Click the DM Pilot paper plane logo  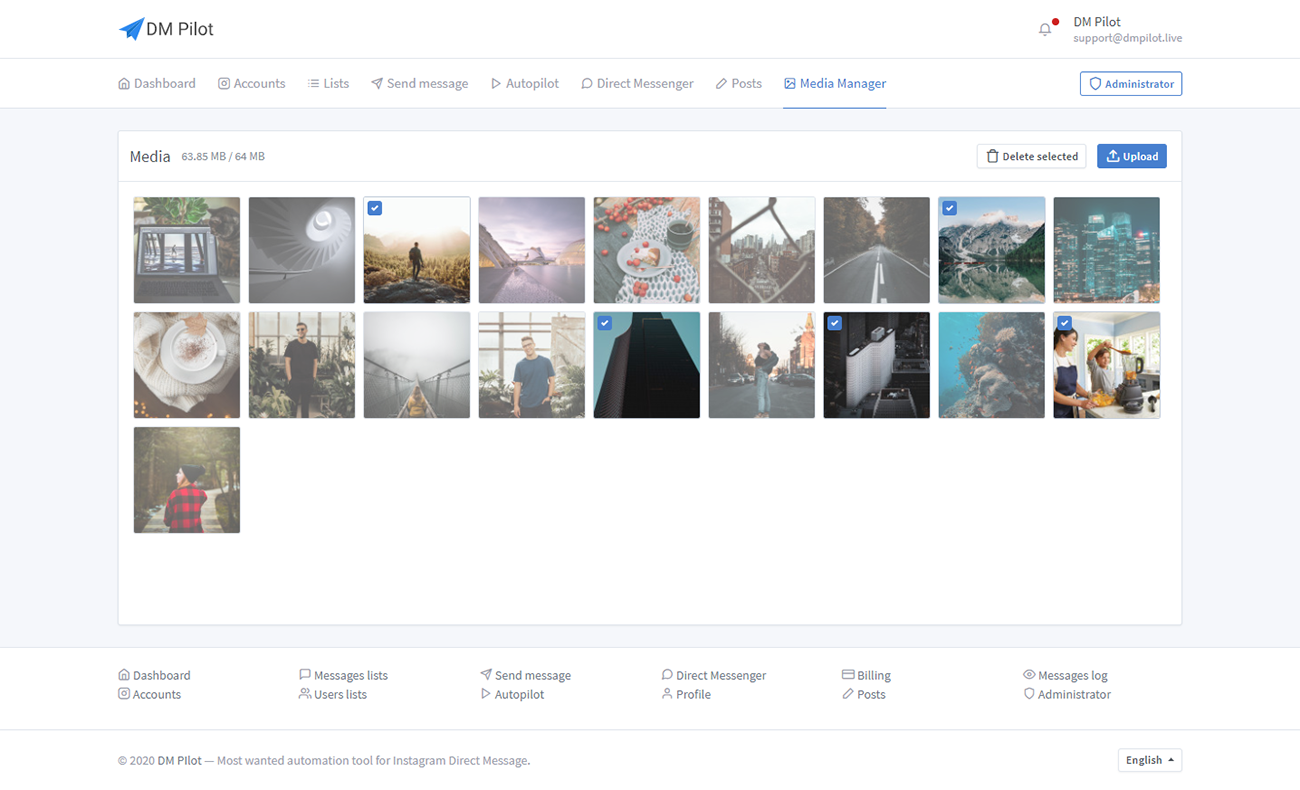pyautogui.click(x=131, y=29)
